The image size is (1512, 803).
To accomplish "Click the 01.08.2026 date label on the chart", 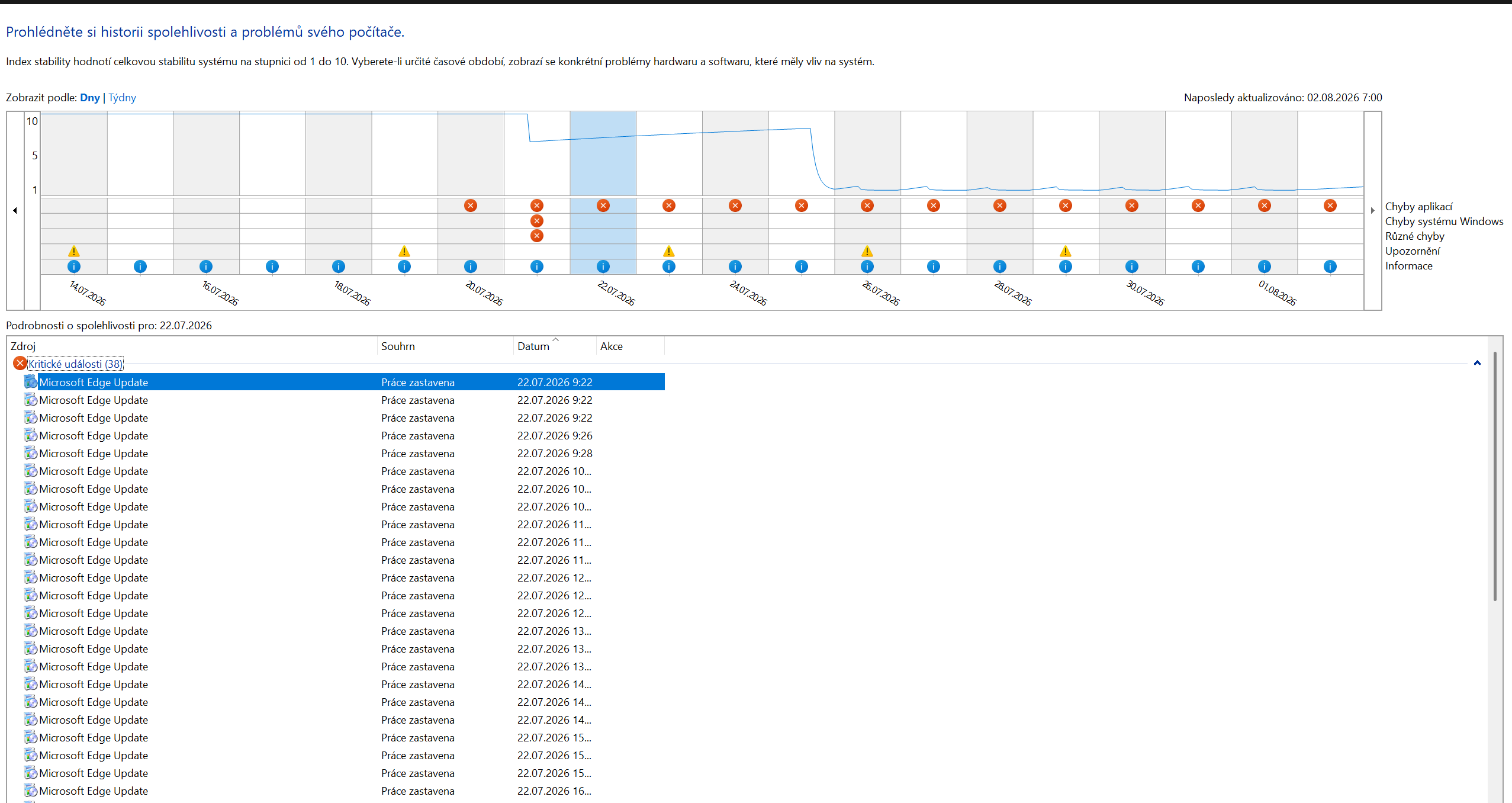I will (1277, 293).
